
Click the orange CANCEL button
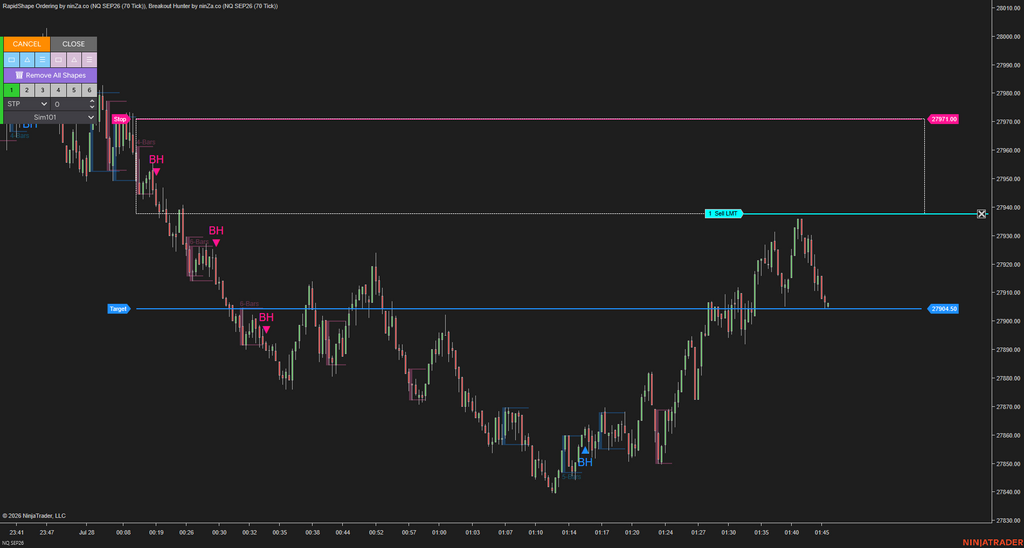[27, 44]
